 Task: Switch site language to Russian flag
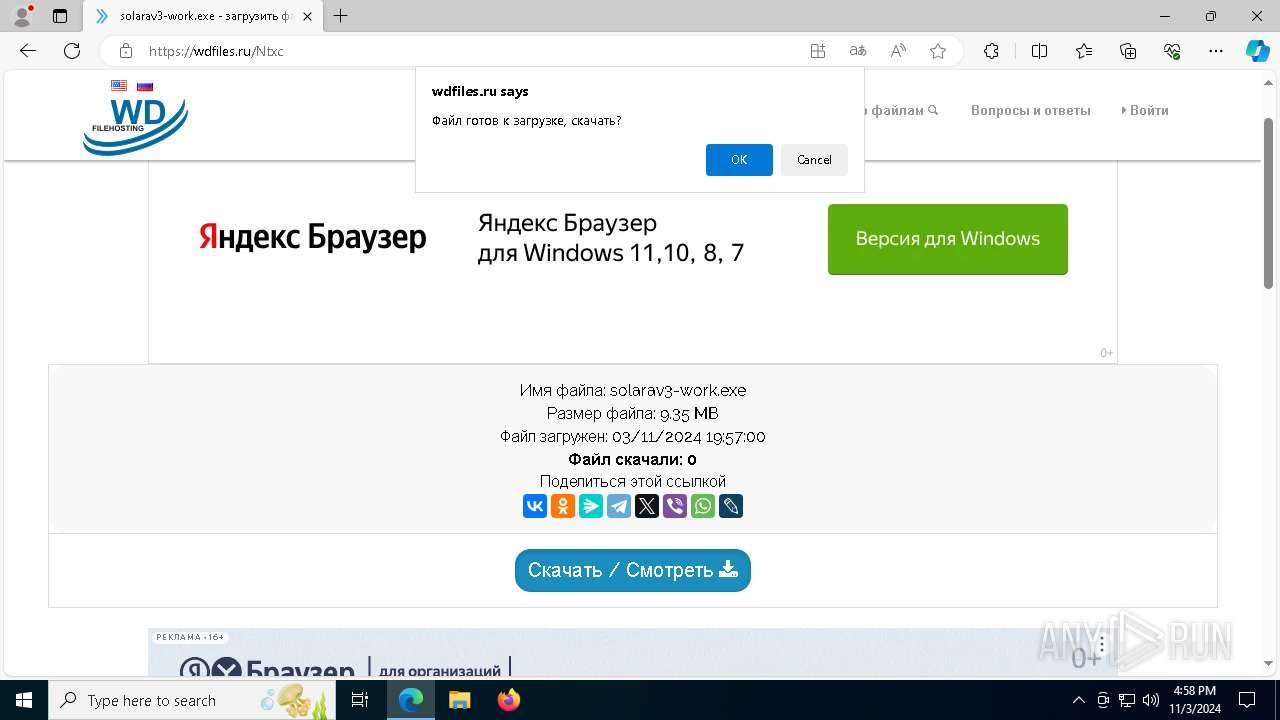click(x=145, y=86)
